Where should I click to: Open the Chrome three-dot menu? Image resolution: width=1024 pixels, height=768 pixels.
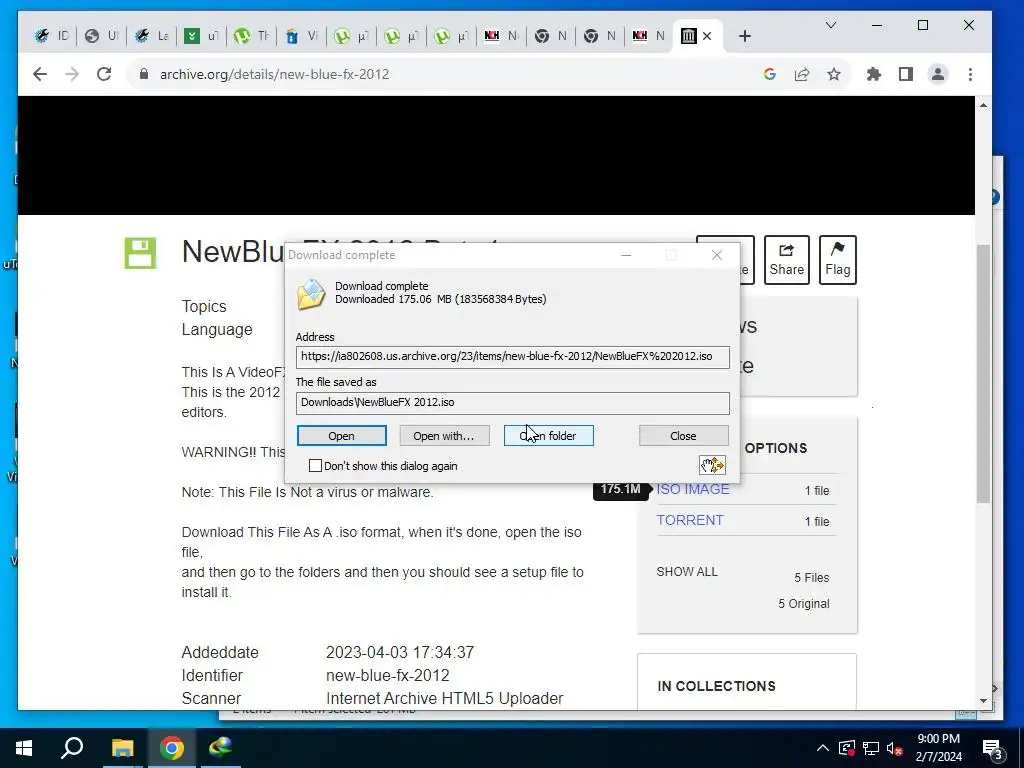[x=970, y=74]
